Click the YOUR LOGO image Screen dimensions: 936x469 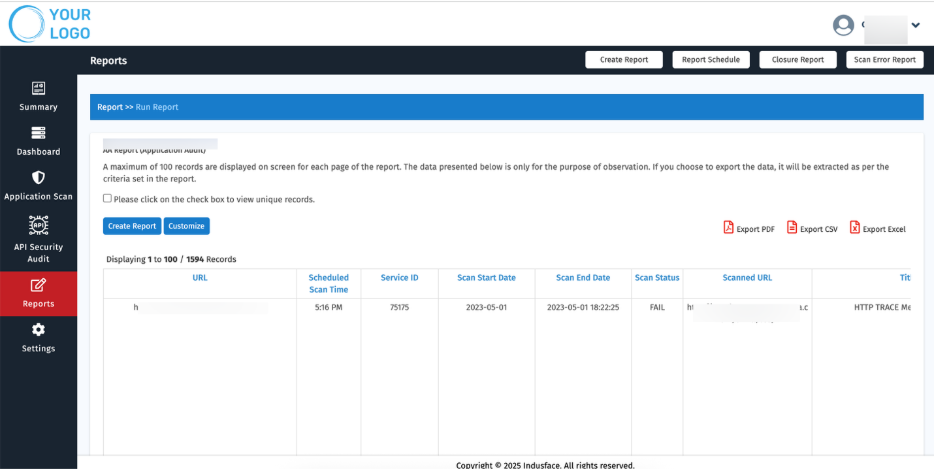[x=50, y=24]
